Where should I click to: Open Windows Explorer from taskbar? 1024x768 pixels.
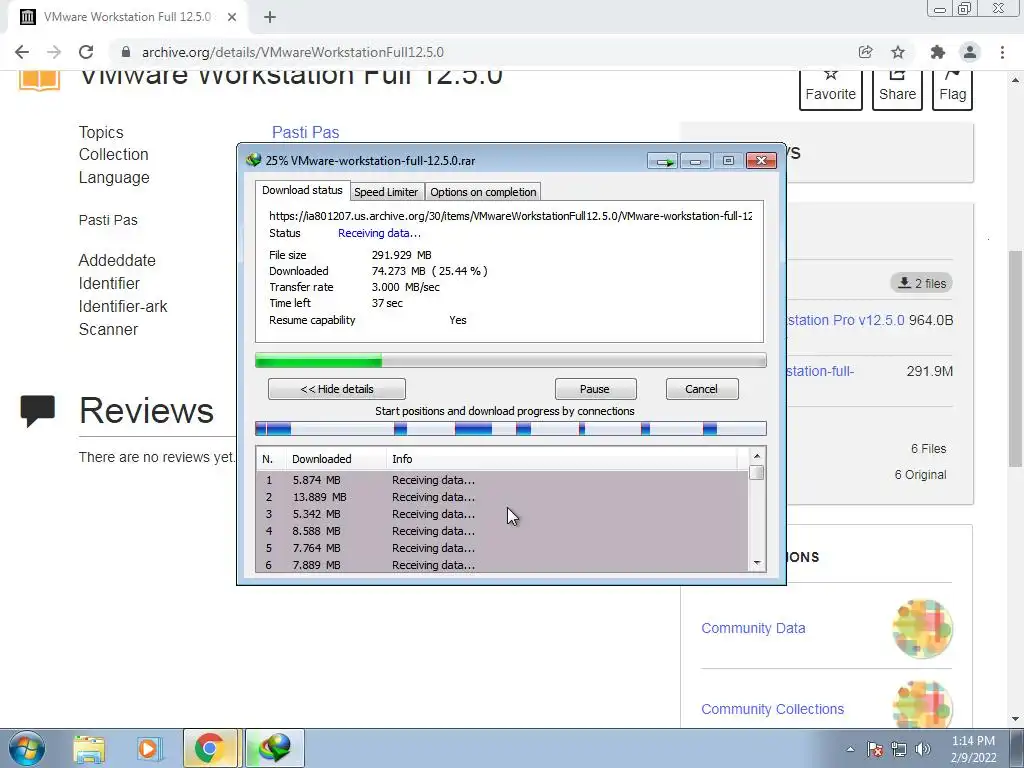(x=89, y=749)
